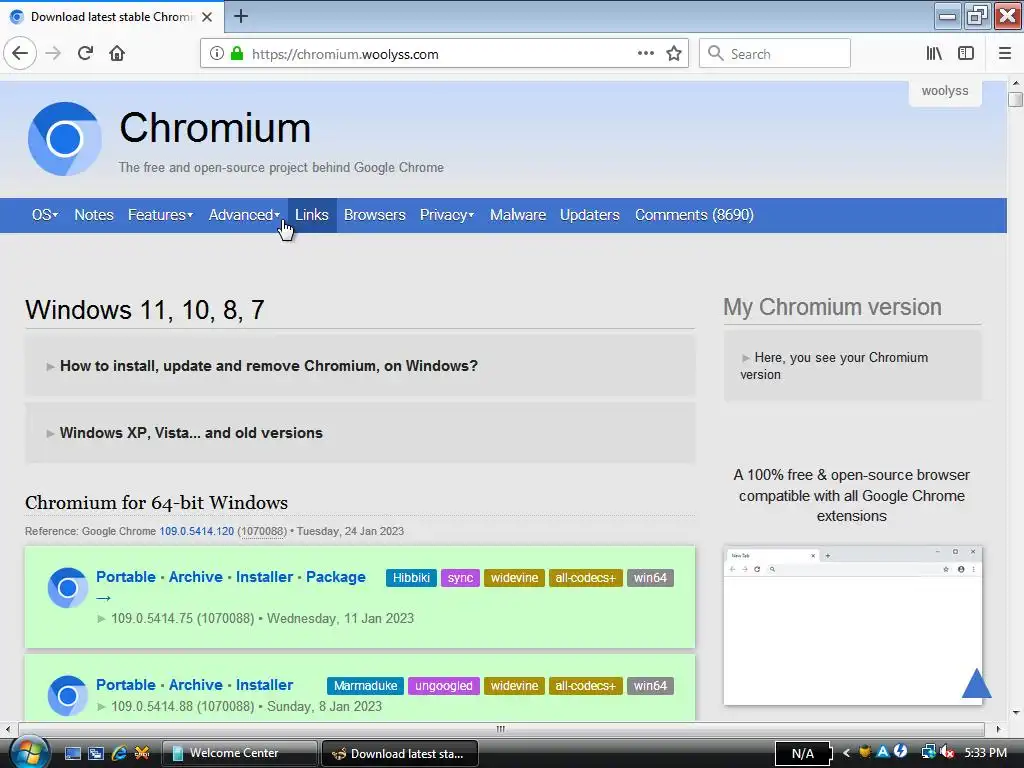The image size is (1024, 768).
Task: Switch to Welcome Center taskbar window
Action: (x=239, y=753)
